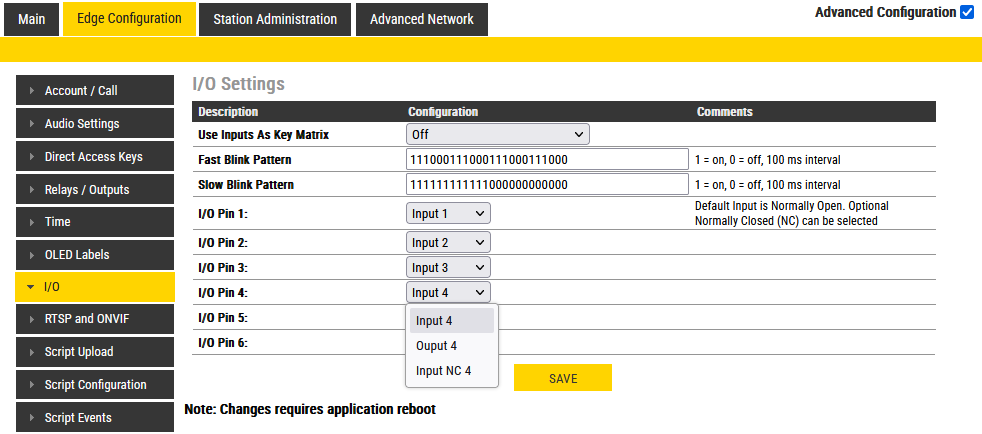Click the SAVE button
The width and height of the screenshot is (982, 434).
563,378
